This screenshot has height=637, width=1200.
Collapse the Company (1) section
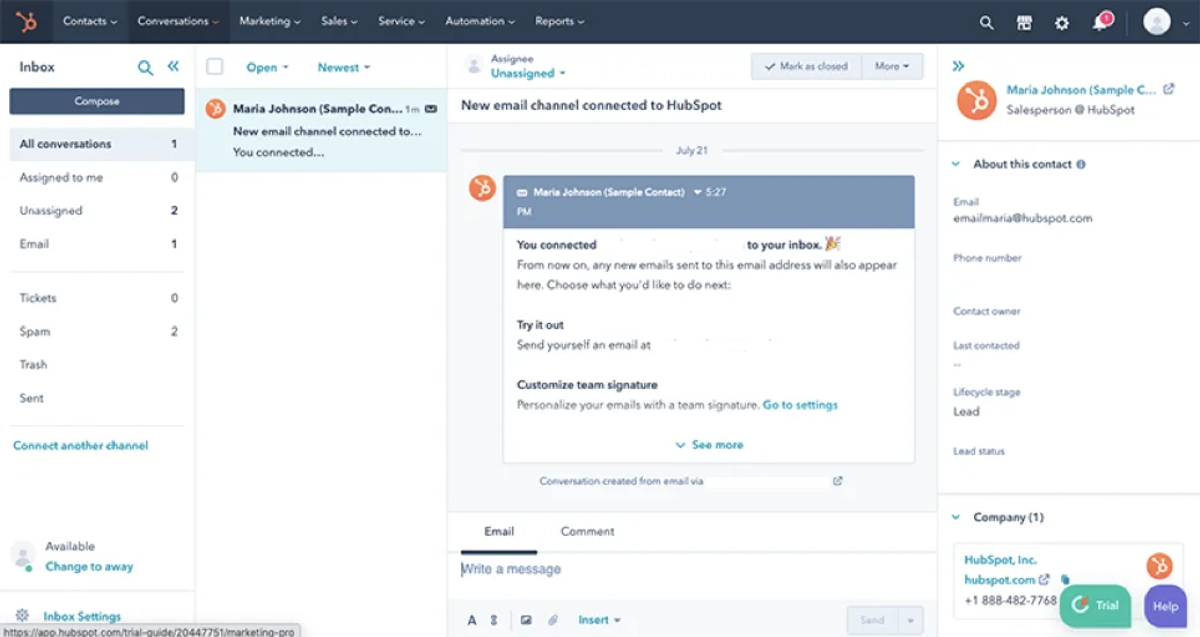coord(956,517)
